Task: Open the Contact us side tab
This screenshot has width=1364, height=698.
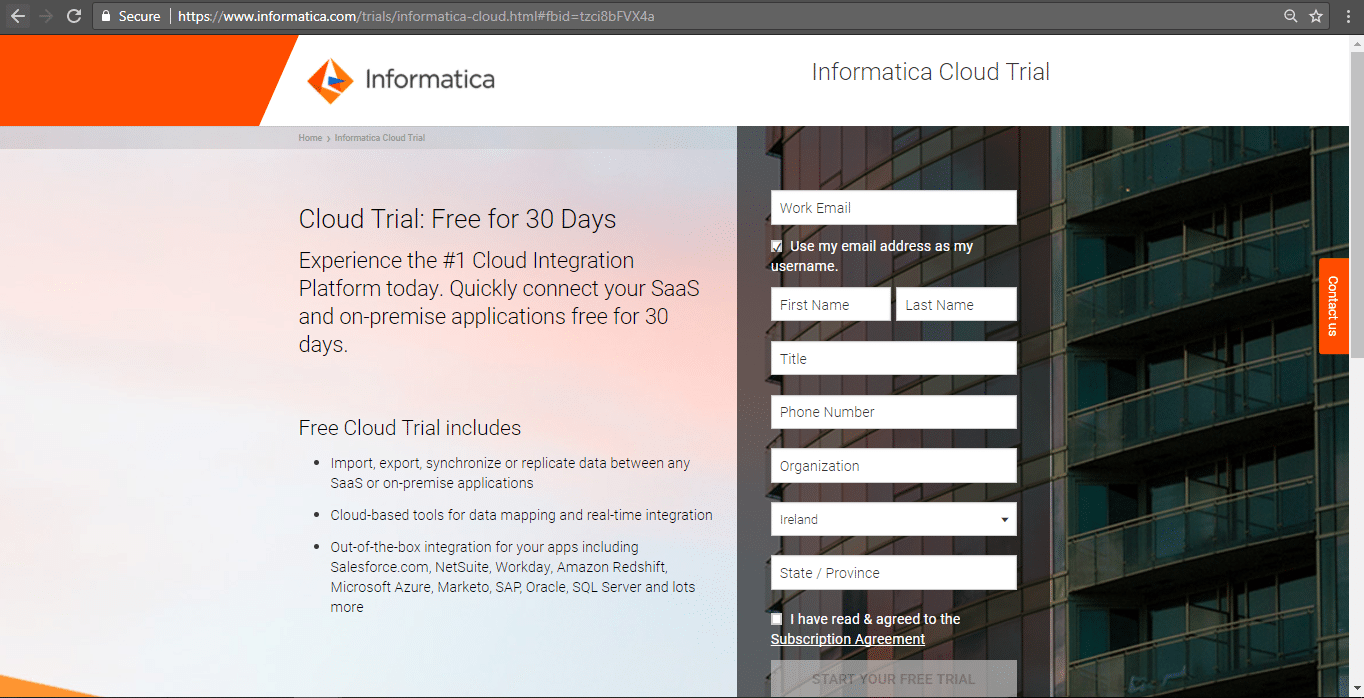Action: 1333,306
